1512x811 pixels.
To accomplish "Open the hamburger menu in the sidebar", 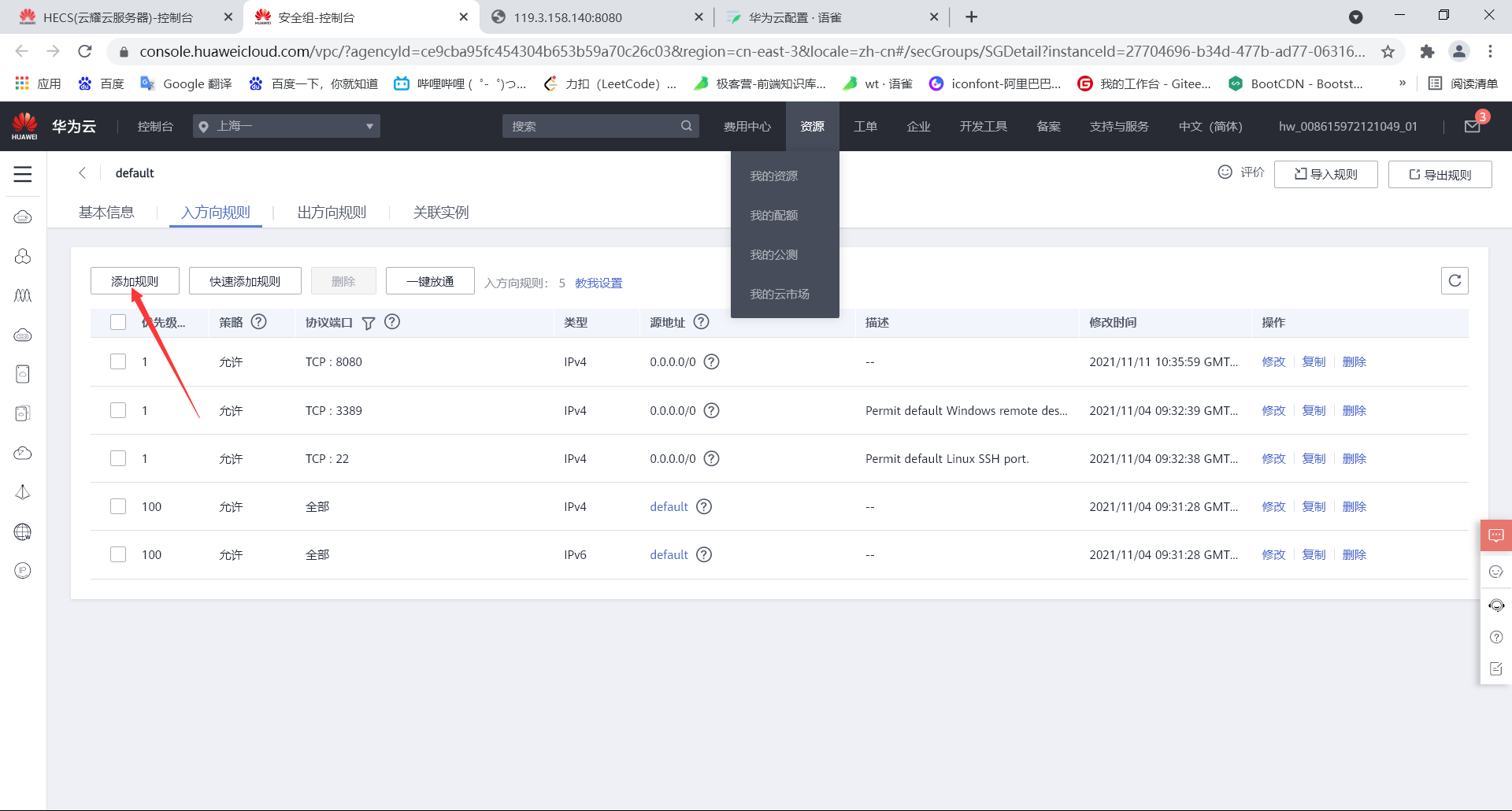I will pos(23,174).
